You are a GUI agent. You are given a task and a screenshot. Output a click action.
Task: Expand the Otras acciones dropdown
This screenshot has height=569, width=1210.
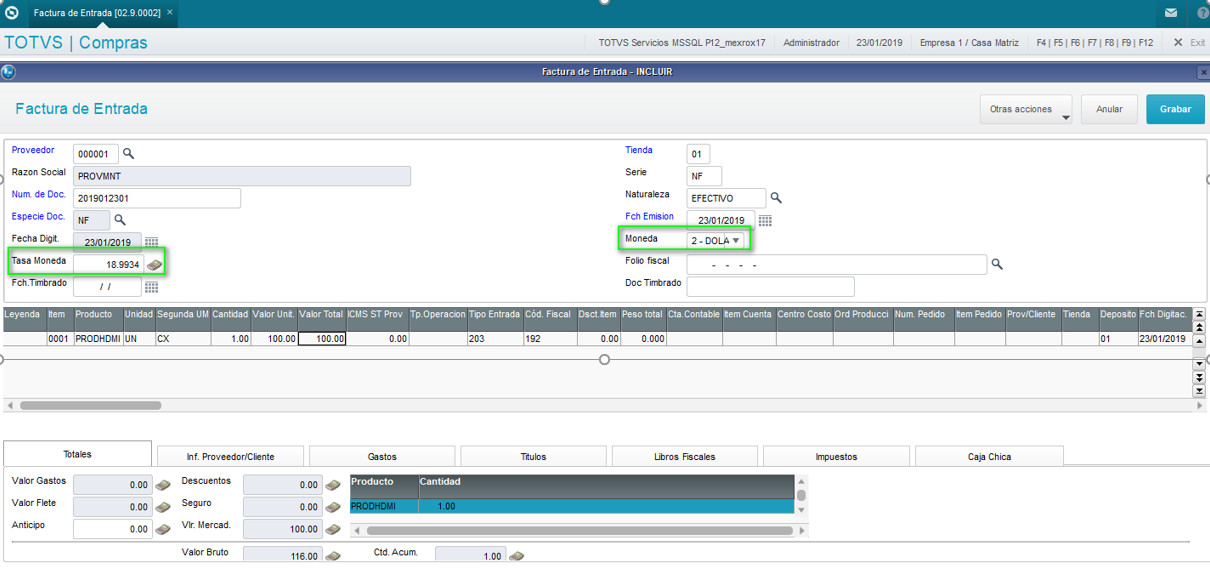tap(1026, 109)
